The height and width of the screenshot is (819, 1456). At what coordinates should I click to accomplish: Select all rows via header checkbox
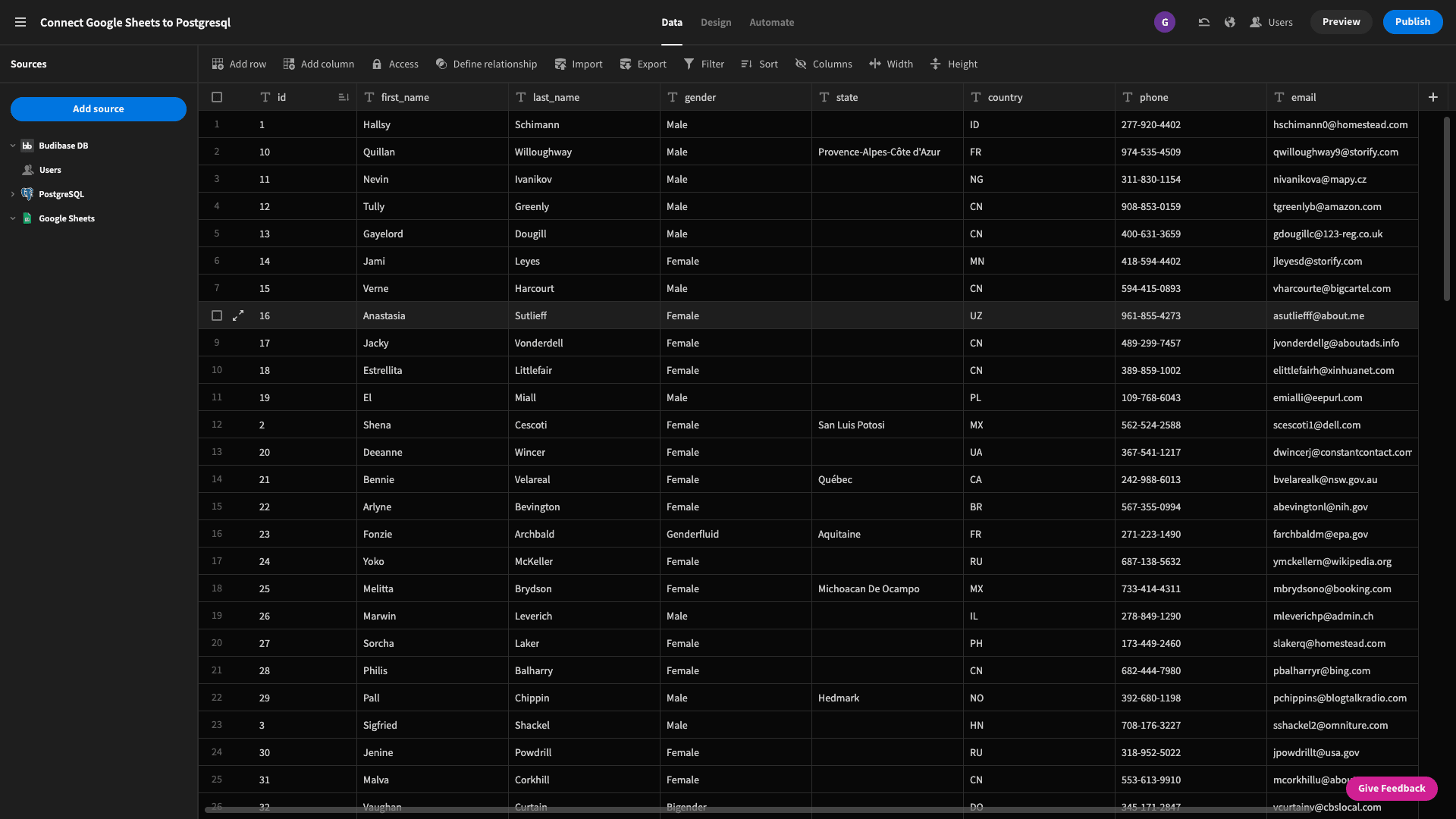[217, 97]
